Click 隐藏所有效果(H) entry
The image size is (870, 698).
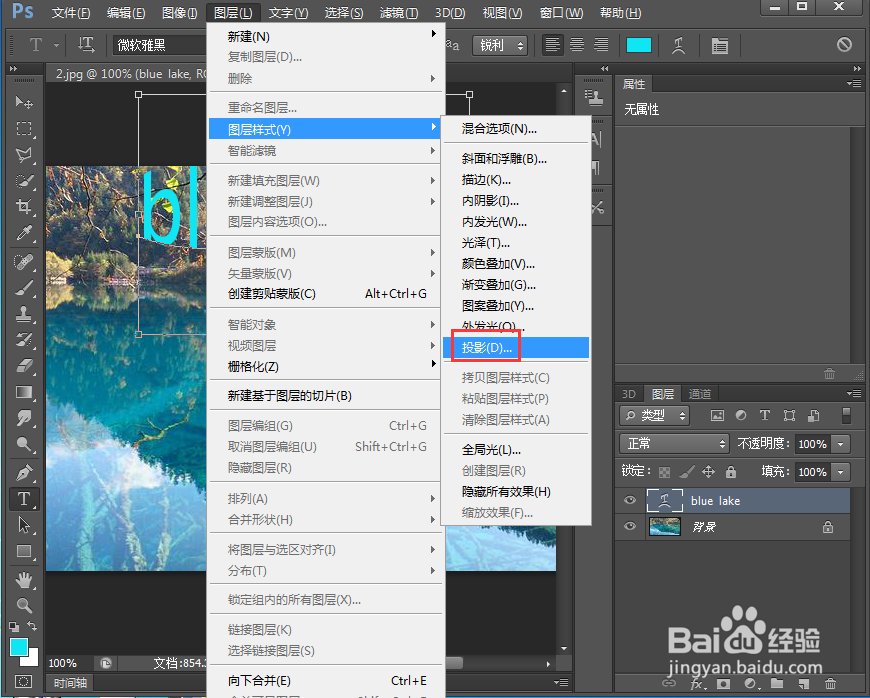516,492
